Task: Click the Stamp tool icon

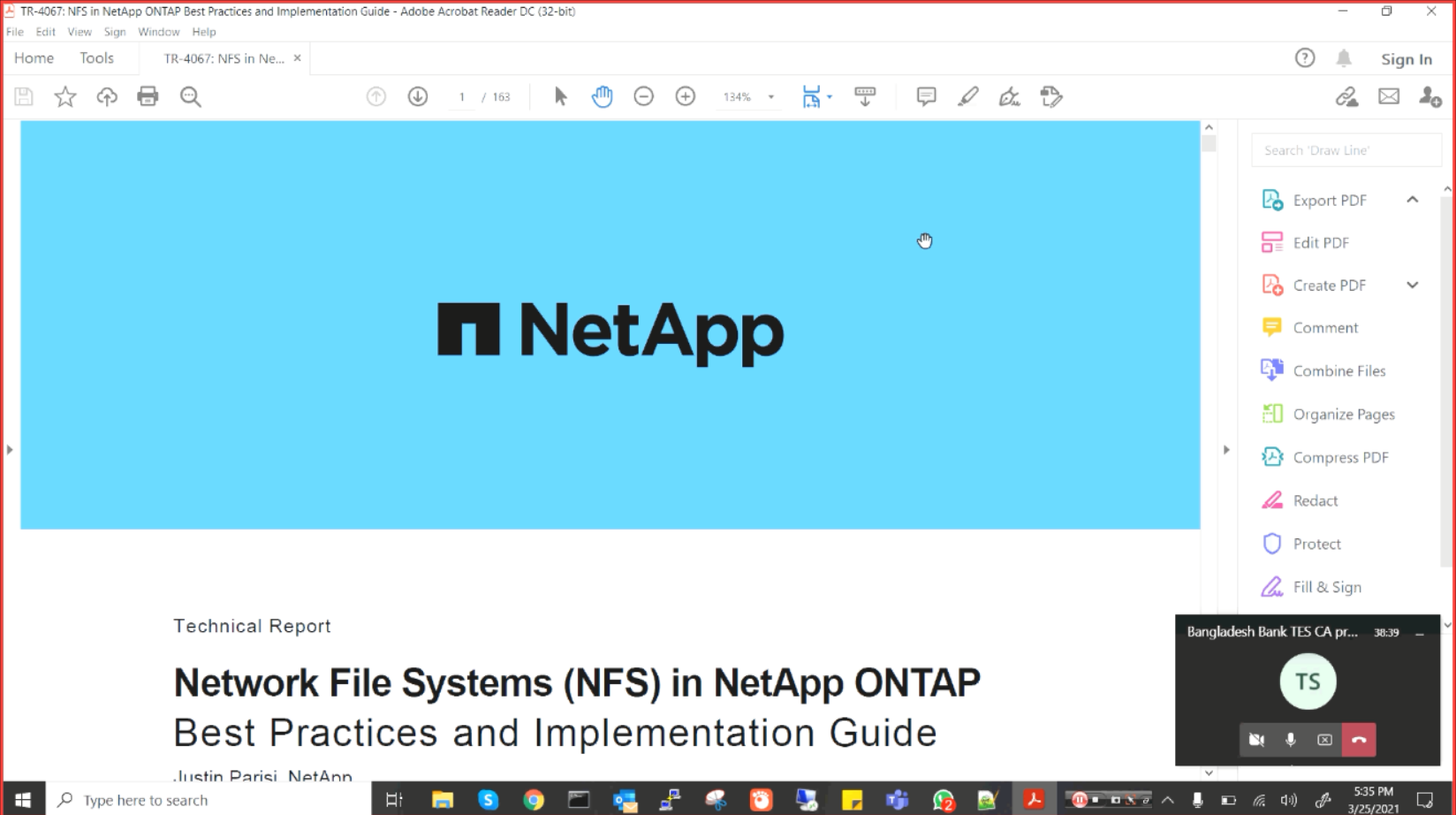Action: point(1051,96)
